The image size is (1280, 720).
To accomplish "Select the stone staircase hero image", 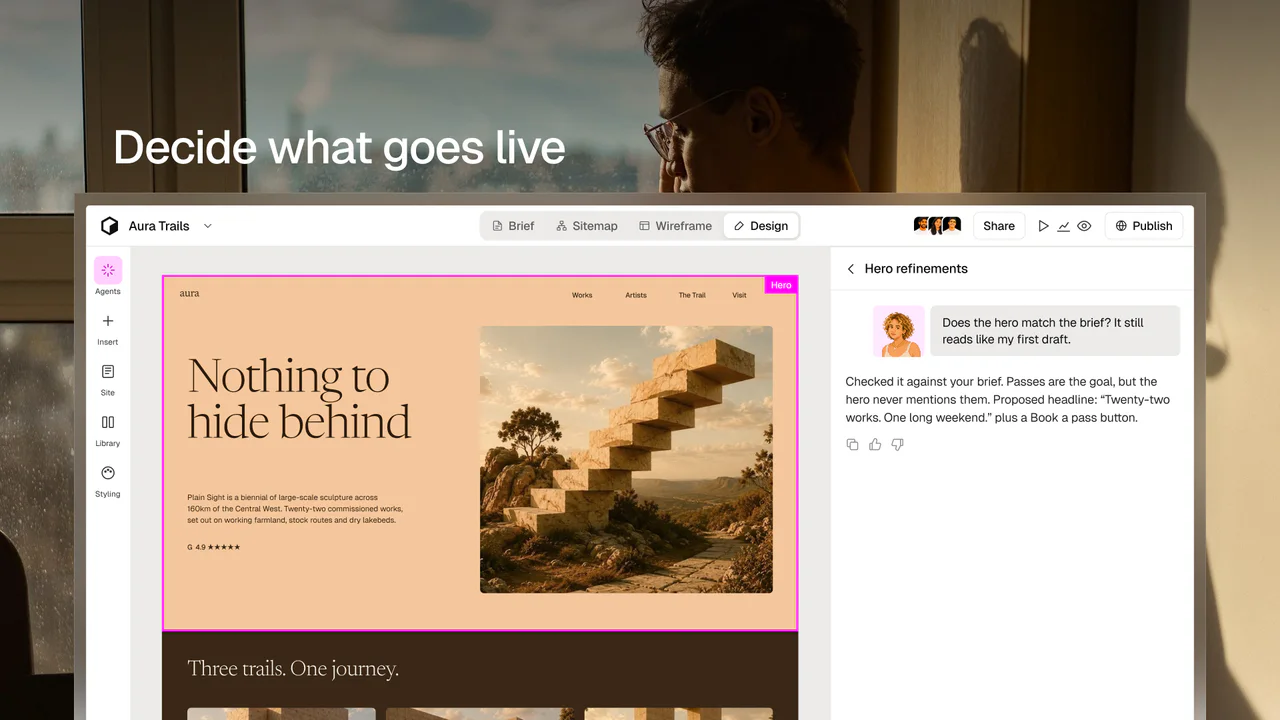I will (626, 459).
